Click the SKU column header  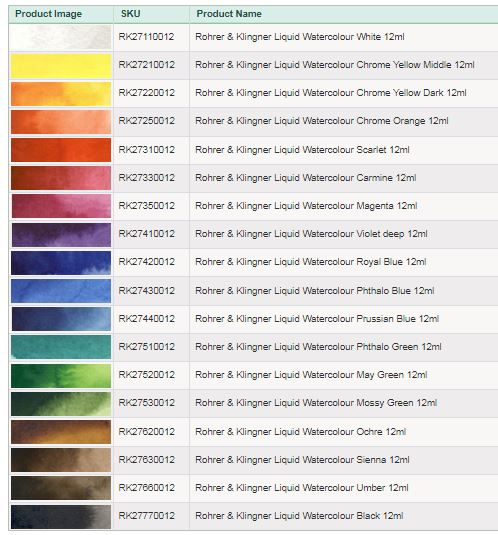pos(131,14)
